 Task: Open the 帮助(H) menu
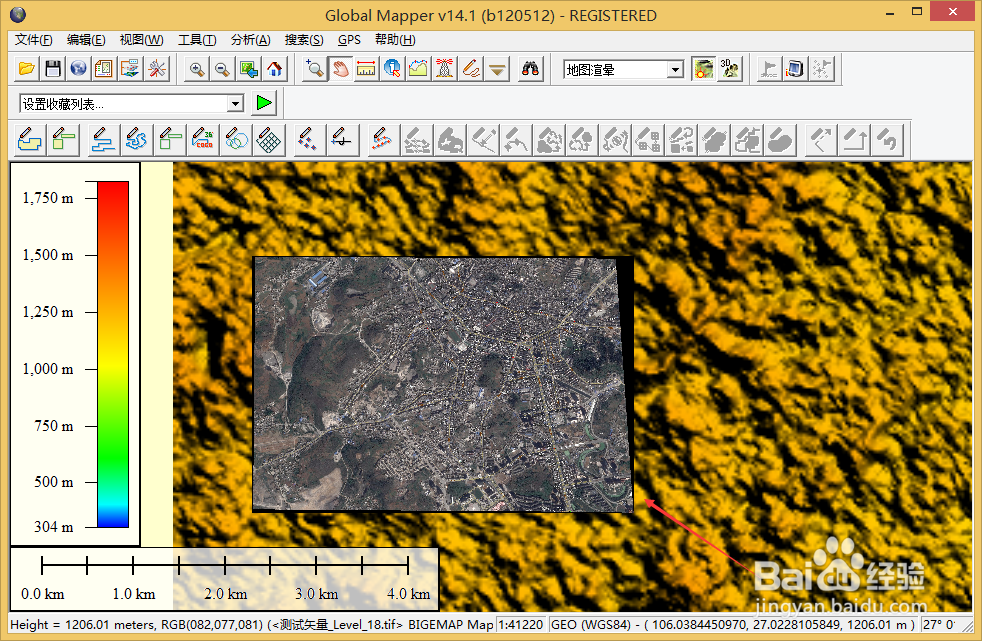point(395,40)
